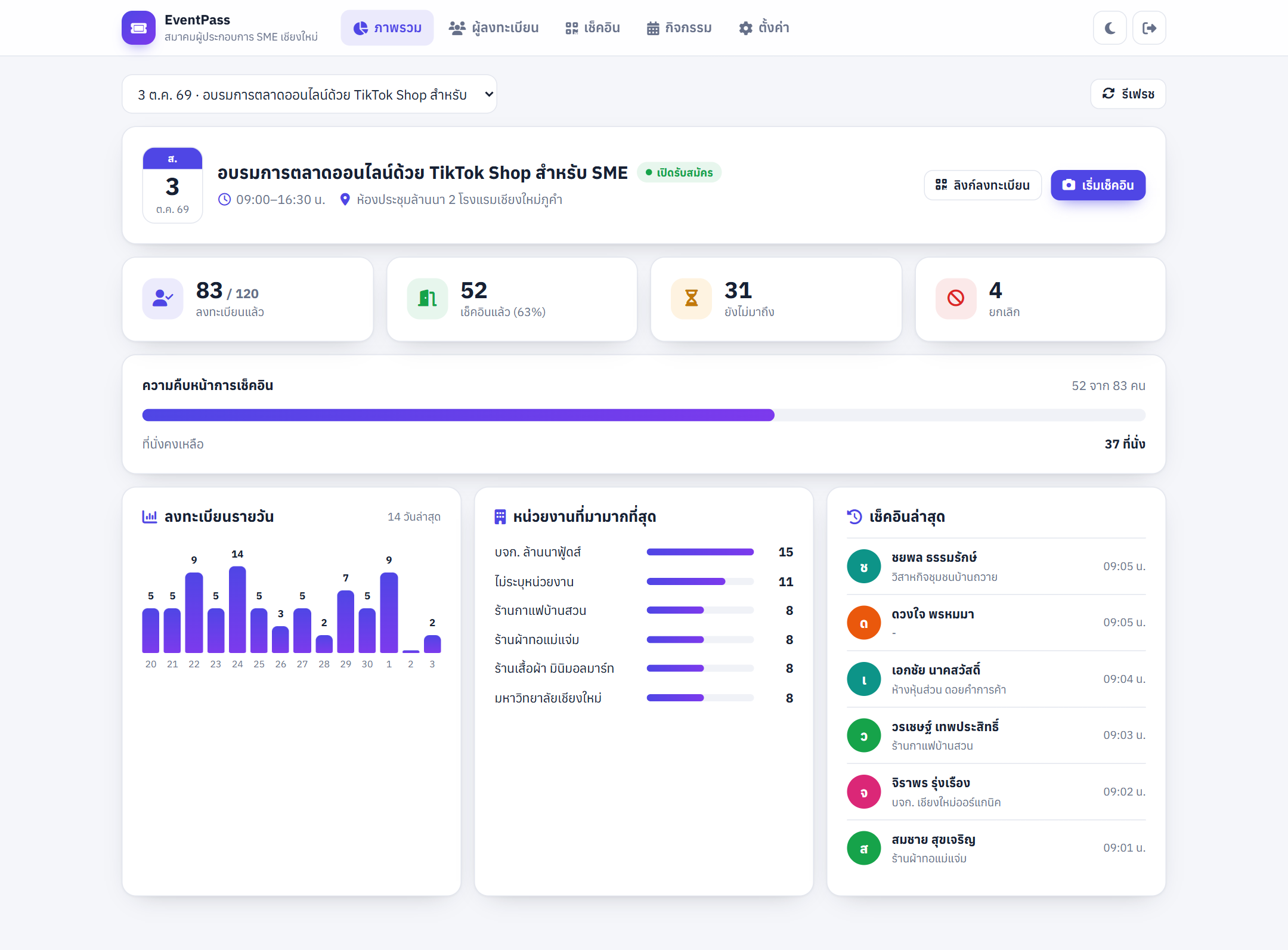Click the จ avatar for จิราพร รุ่งเรือง
Viewport: 1288px width, 950px height.
tap(863, 792)
